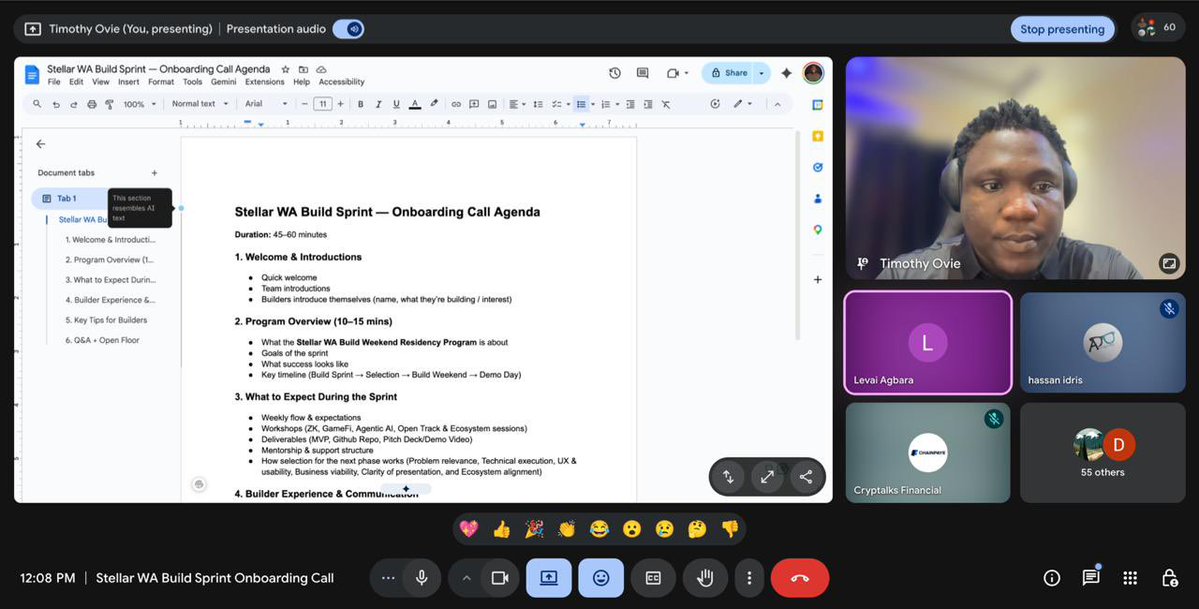Send the clapping hands reaction
The width and height of the screenshot is (1199, 609).
567,529
